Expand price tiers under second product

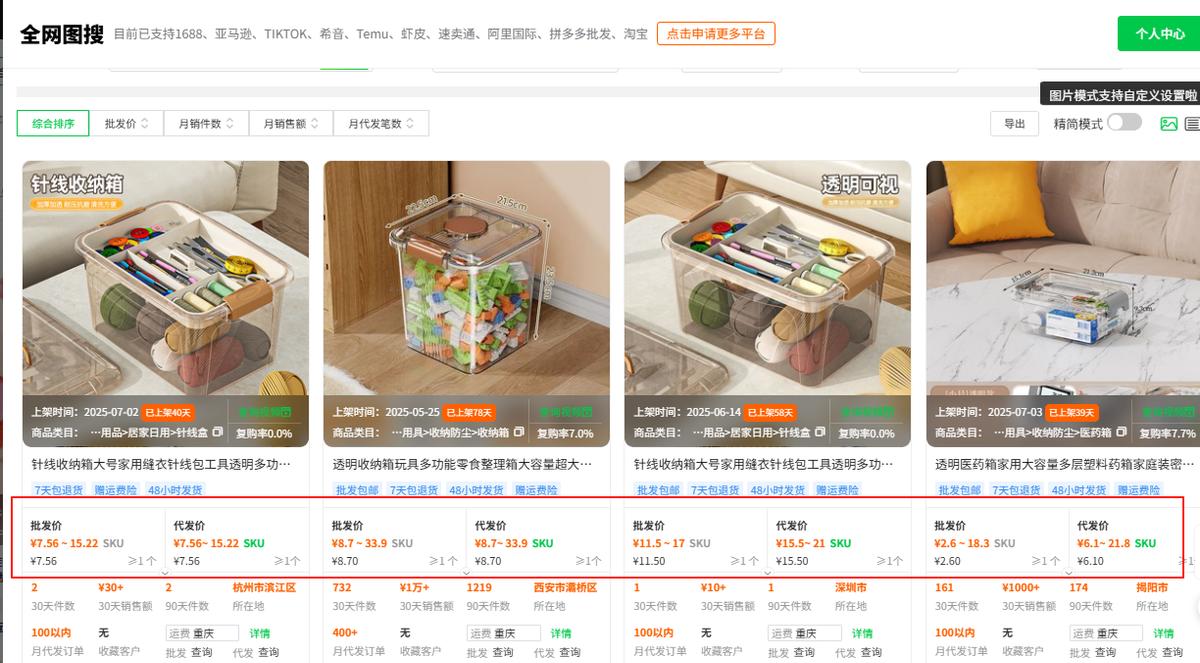[466, 572]
